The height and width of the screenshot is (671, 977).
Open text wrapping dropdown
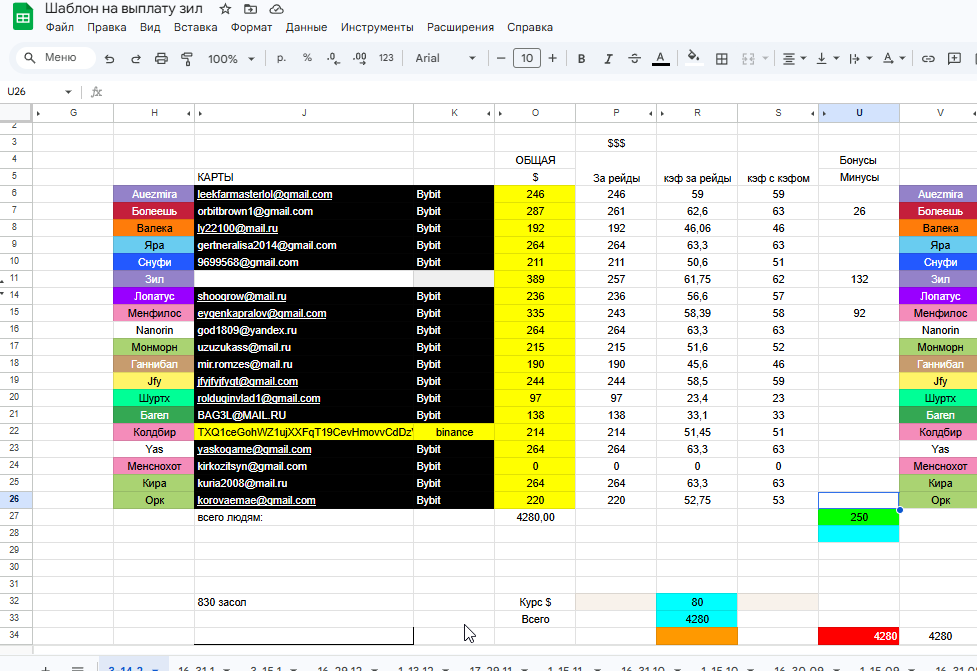(x=860, y=59)
